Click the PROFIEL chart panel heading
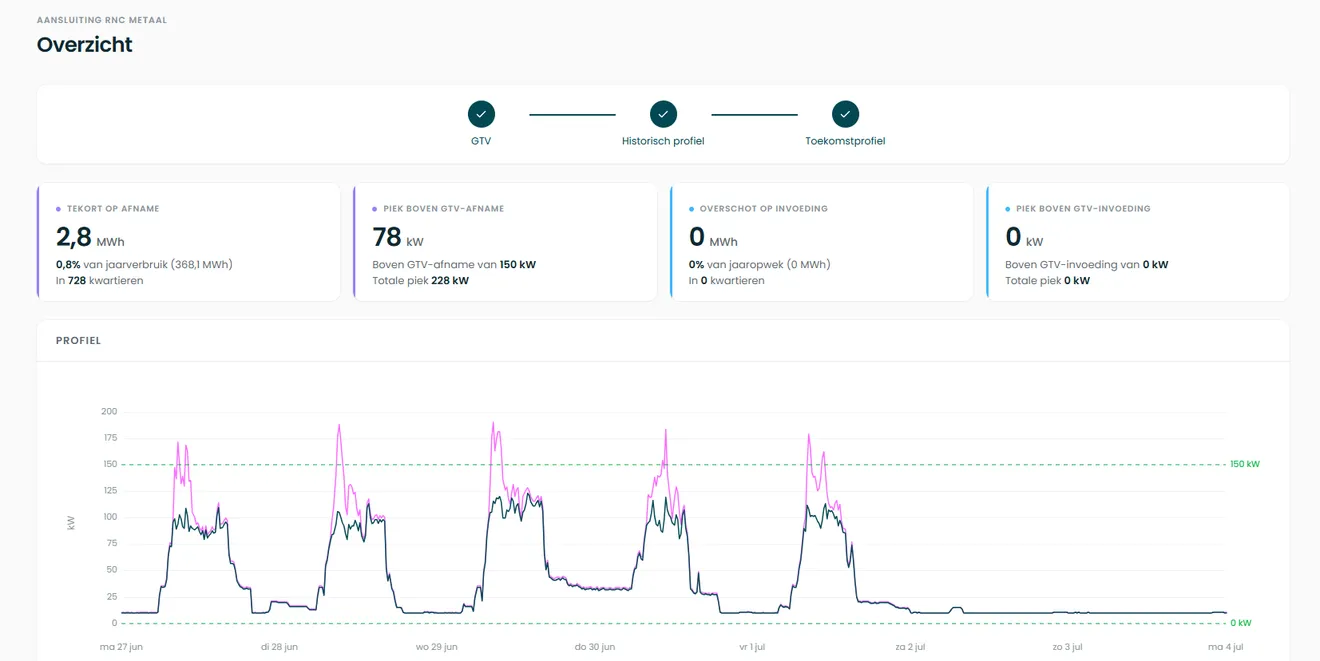 pyautogui.click(x=78, y=341)
